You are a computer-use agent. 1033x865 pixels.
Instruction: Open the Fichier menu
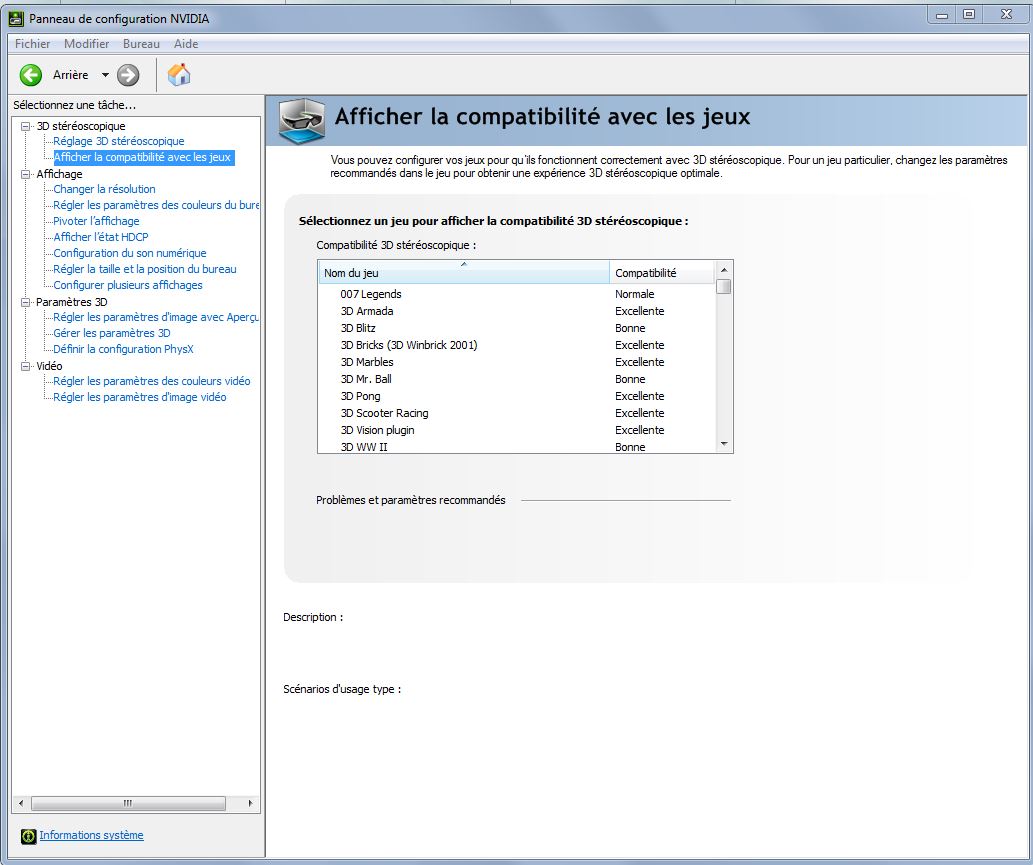tap(32, 44)
